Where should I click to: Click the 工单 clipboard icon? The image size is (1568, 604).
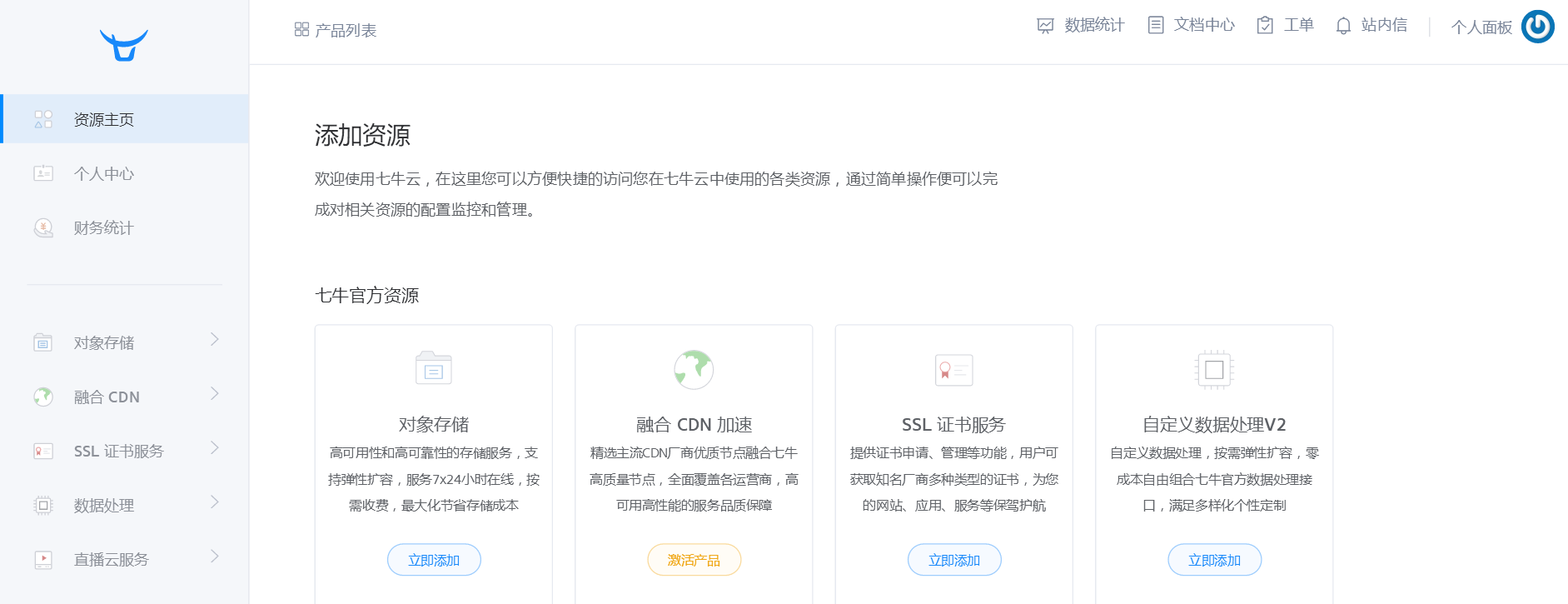click(x=1265, y=25)
